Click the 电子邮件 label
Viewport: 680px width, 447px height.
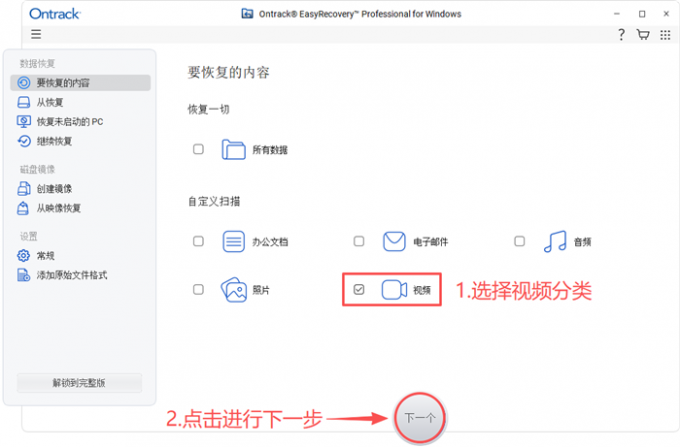[x=431, y=242]
